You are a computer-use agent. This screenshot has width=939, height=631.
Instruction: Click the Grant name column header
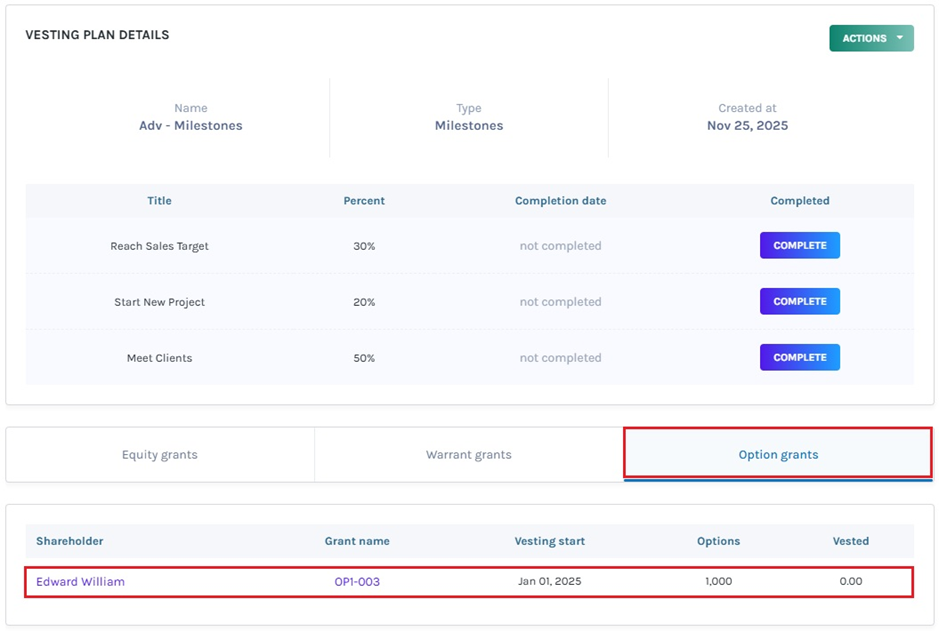pos(357,541)
